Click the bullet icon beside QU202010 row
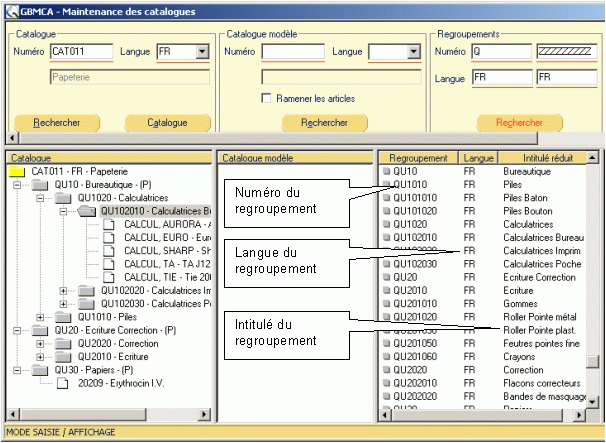 (386, 382)
